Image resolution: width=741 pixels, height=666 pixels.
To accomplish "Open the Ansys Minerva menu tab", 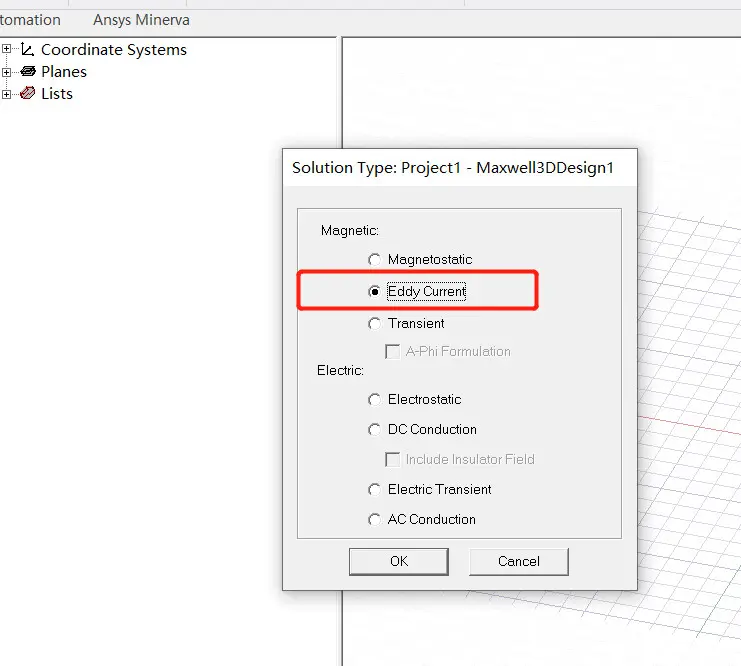I will tap(141, 20).
